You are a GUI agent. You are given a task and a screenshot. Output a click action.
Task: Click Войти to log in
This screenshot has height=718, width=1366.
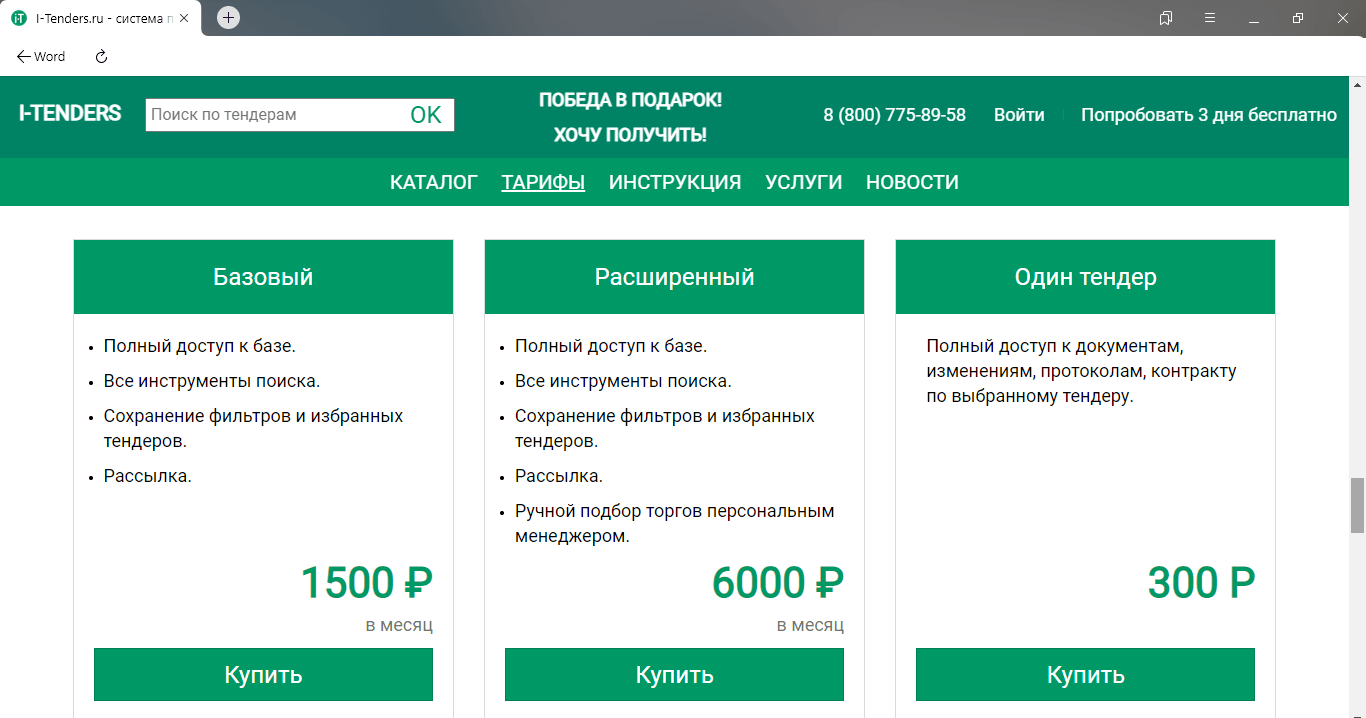tap(1019, 115)
